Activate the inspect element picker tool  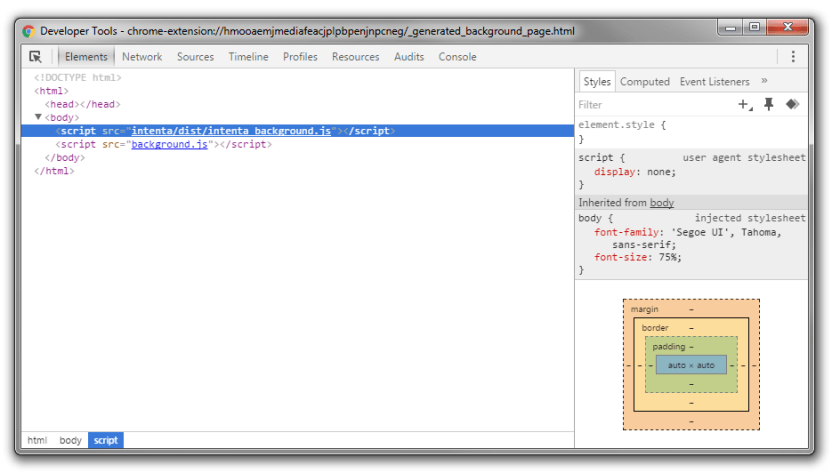pos(36,57)
